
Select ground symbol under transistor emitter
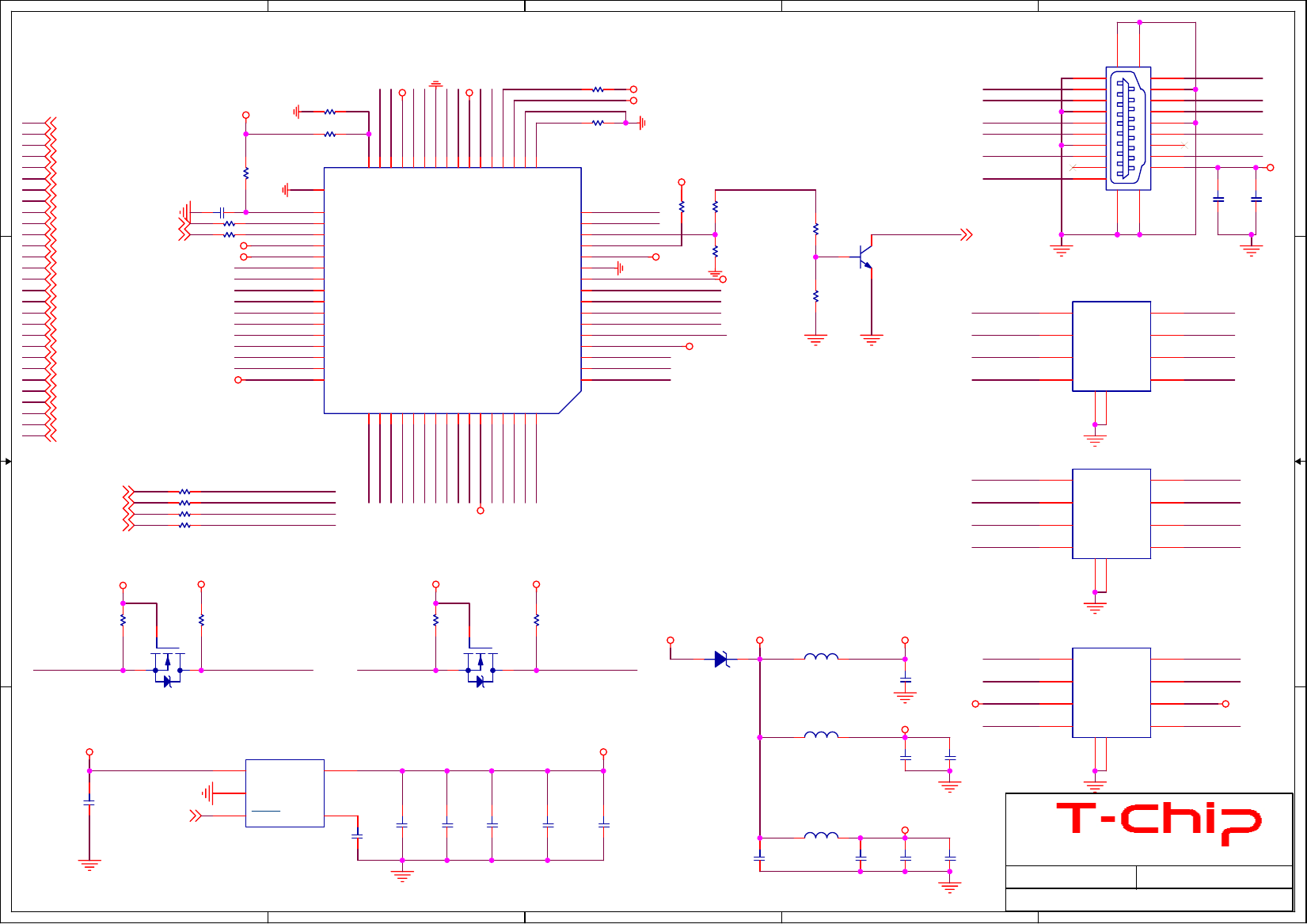pos(872,340)
